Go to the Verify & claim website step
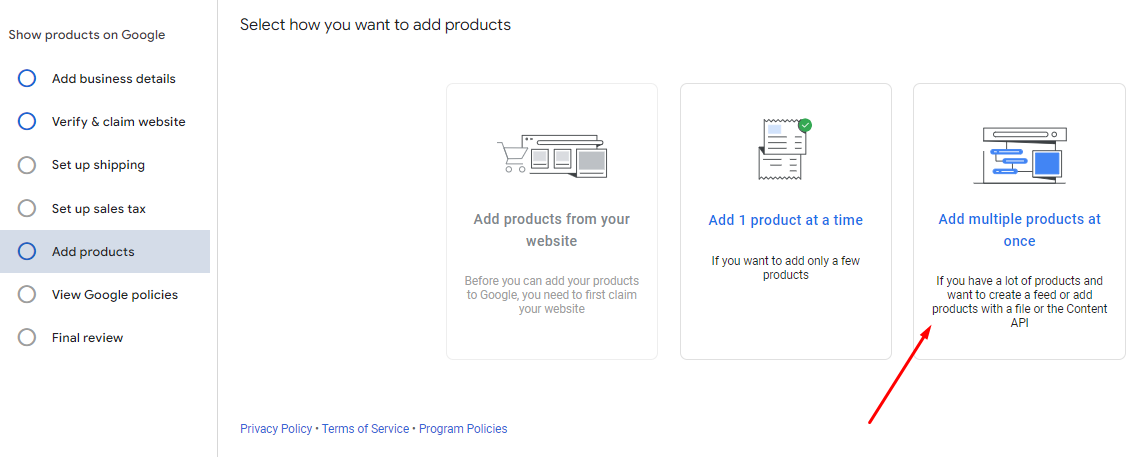 118,122
